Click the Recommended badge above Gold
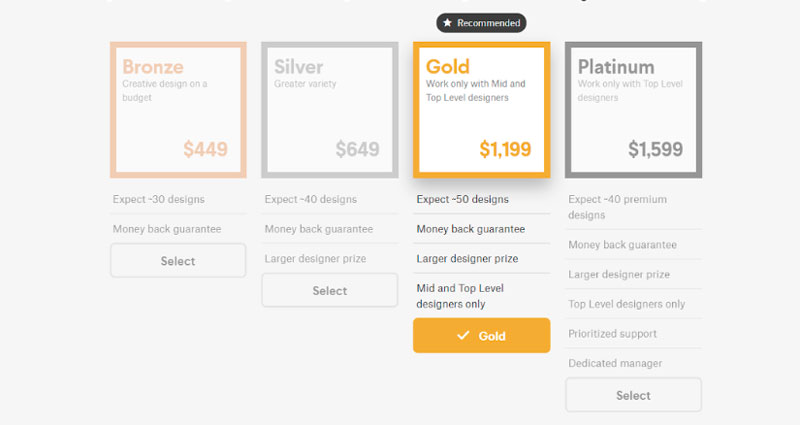This screenshot has width=800, height=425. tap(481, 23)
